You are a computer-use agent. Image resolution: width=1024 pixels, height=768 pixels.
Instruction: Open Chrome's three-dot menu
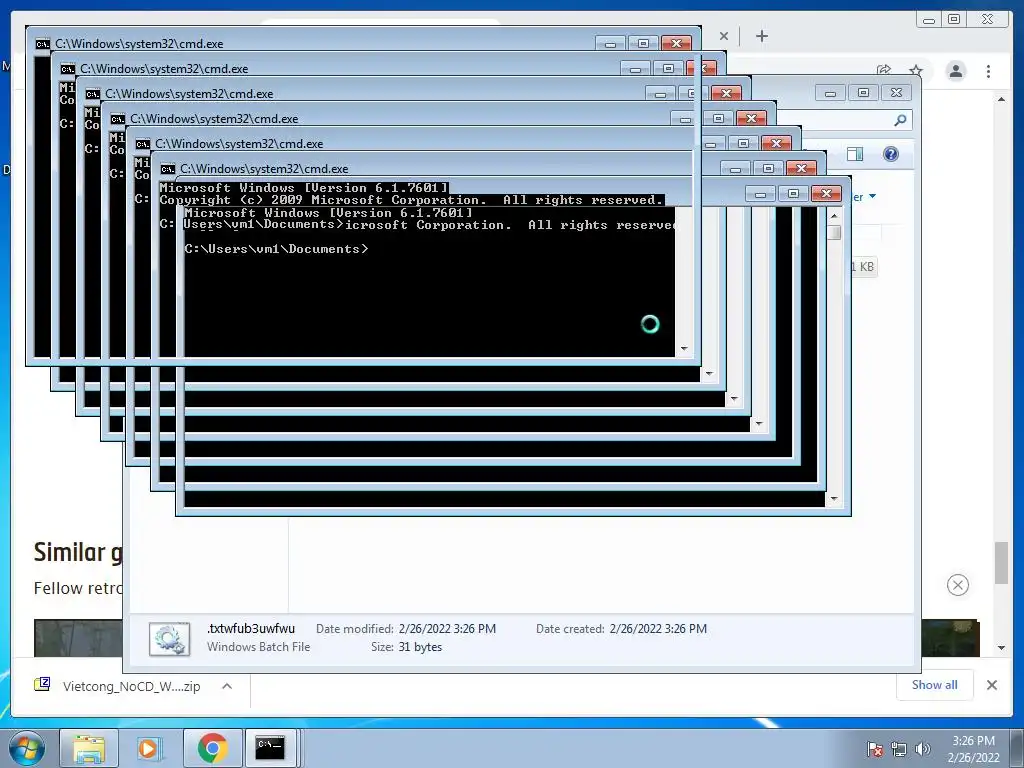pyautogui.click(x=988, y=71)
